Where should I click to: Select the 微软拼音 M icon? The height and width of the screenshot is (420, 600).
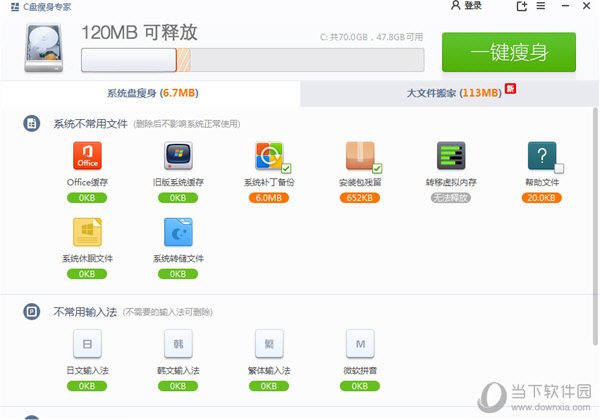(360, 343)
